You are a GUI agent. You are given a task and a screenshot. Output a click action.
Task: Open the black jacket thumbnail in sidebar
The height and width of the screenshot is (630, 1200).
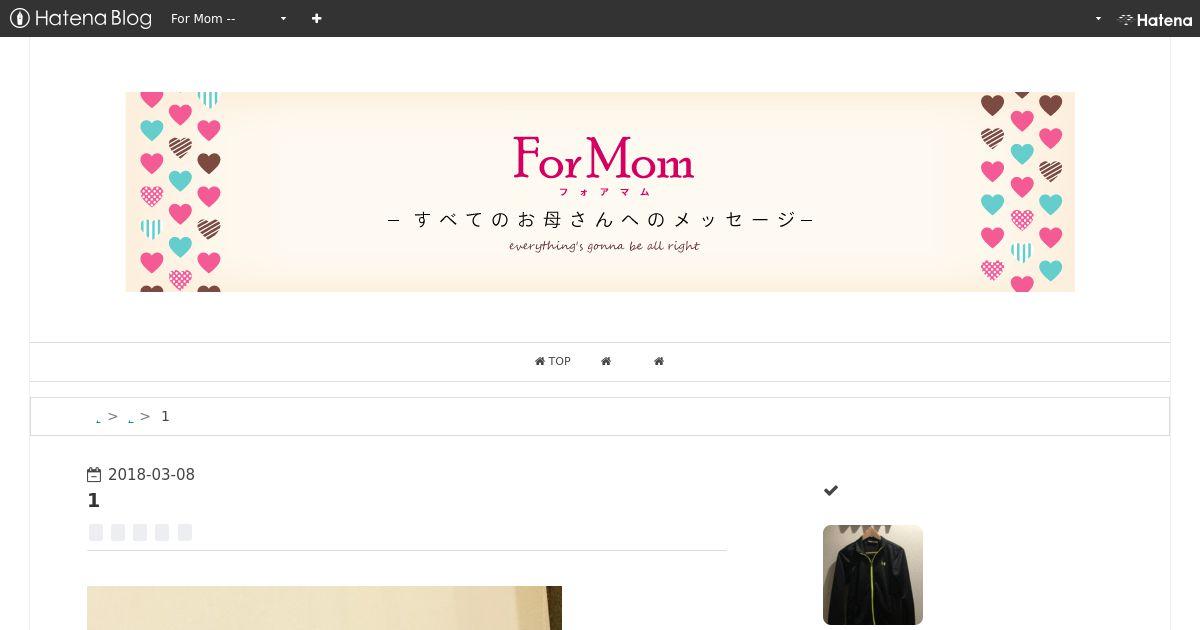[x=873, y=575]
